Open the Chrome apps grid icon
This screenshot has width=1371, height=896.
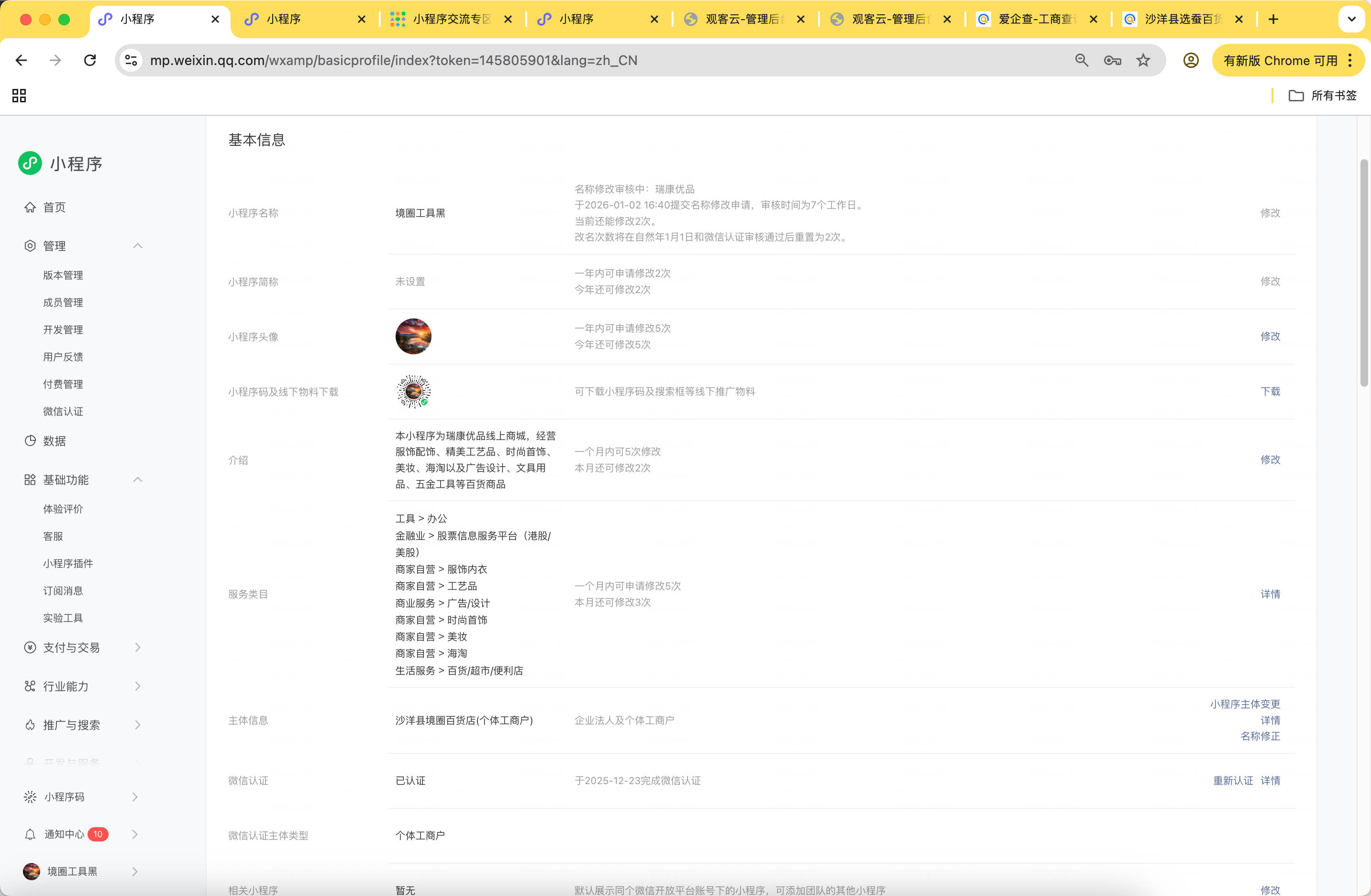pos(19,96)
